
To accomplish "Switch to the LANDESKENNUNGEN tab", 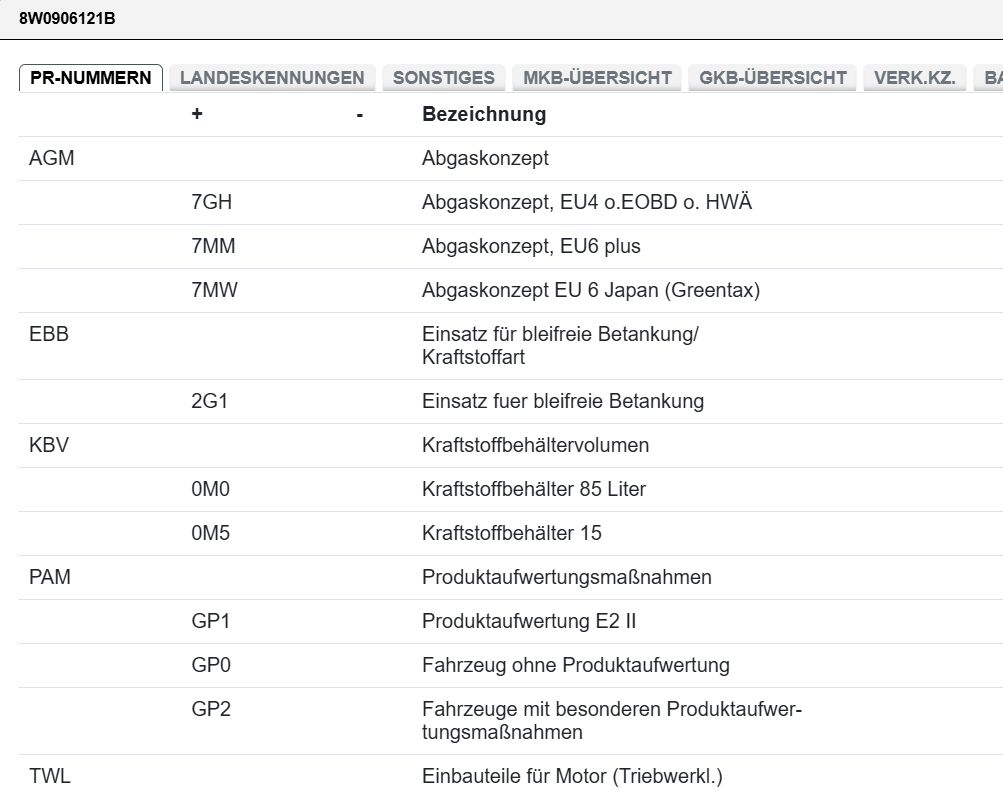I will (x=270, y=76).
